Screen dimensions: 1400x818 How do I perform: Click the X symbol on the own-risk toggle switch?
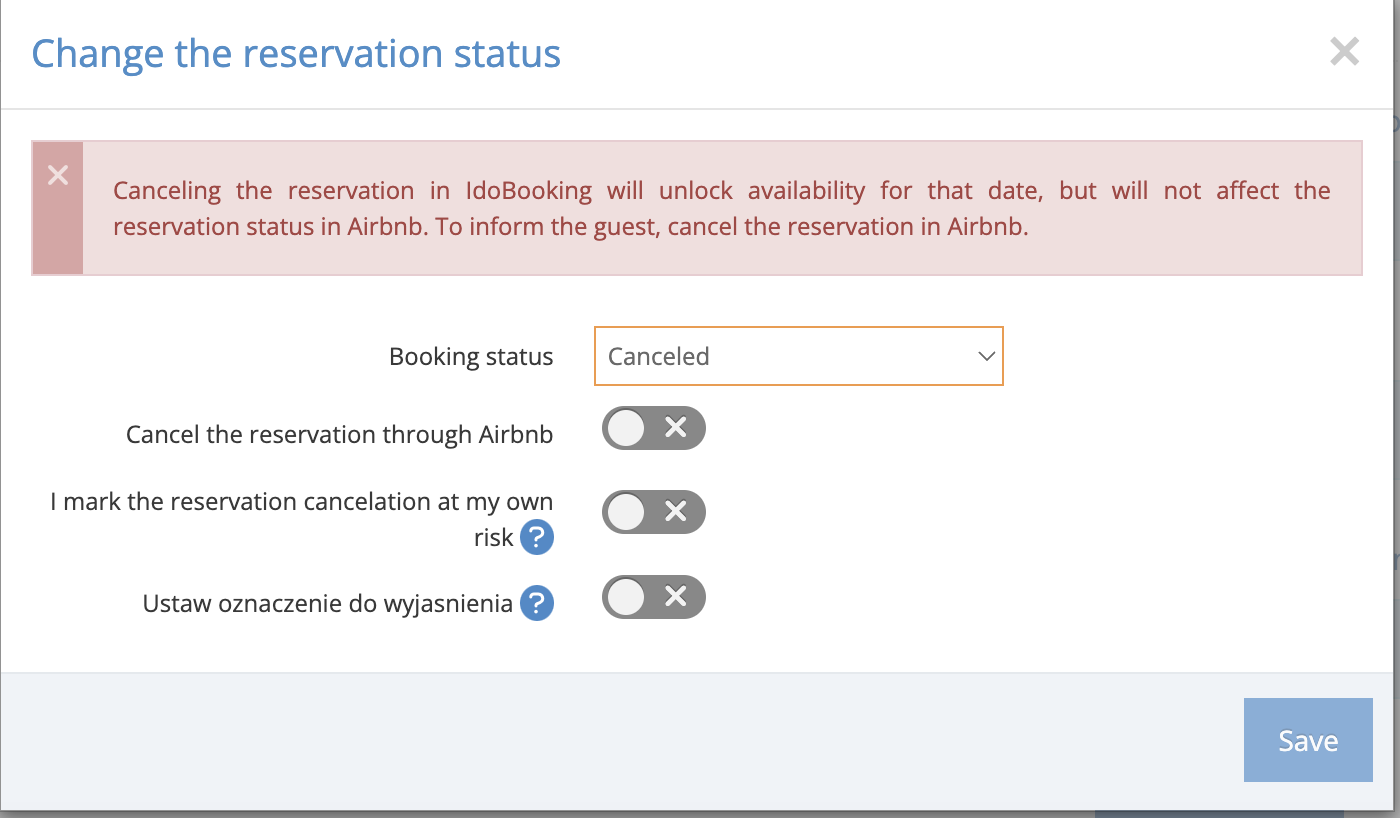(x=676, y=512)
